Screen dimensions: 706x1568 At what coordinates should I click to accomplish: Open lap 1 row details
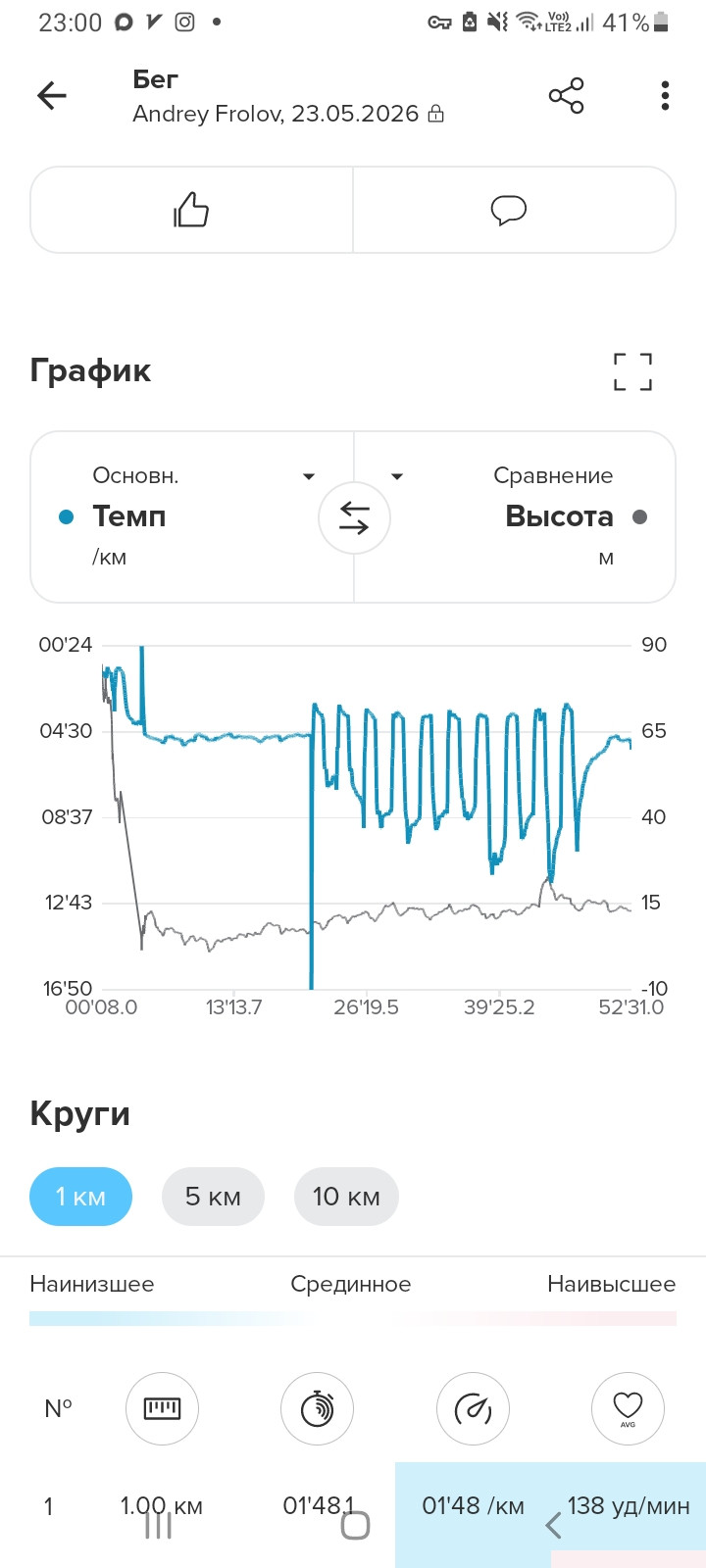[x=353, y=1506]
